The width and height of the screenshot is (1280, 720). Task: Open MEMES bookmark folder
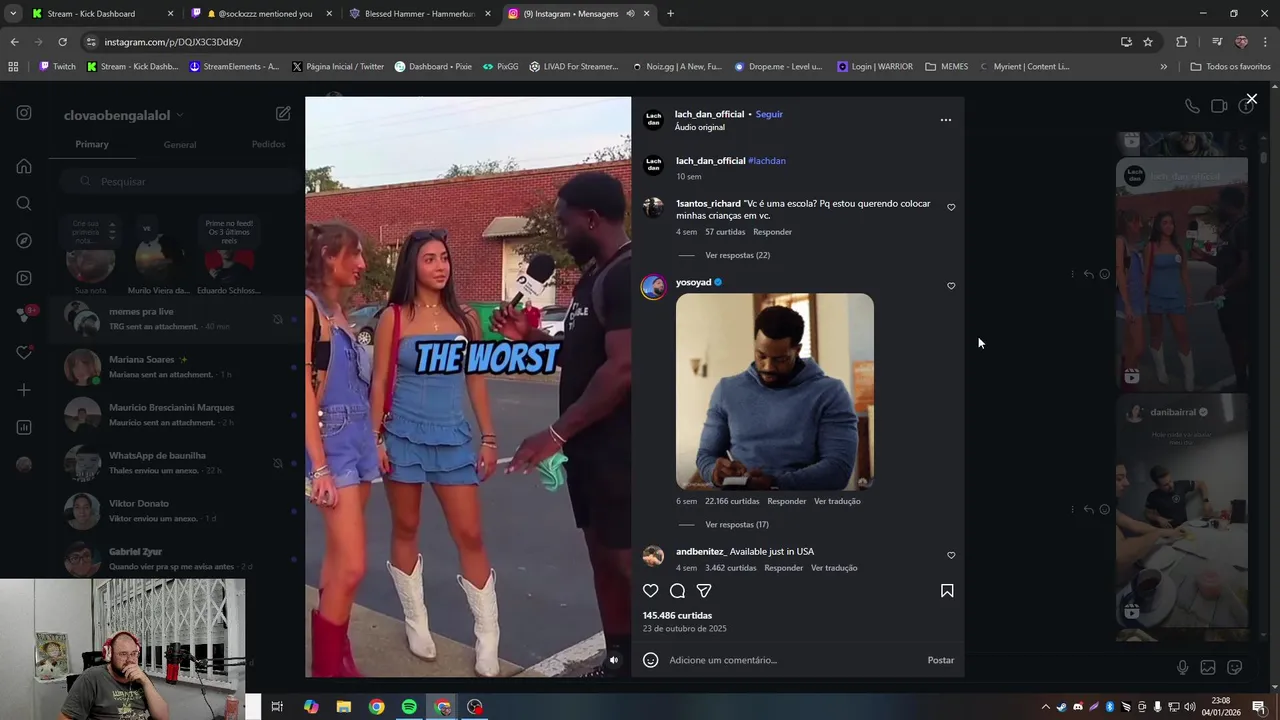(947, 67)
